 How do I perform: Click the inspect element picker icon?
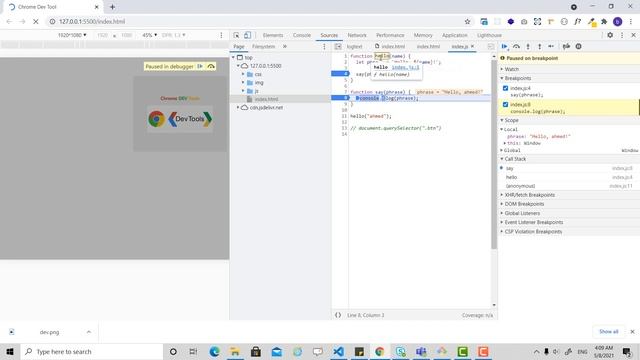(x=236, y=35)
